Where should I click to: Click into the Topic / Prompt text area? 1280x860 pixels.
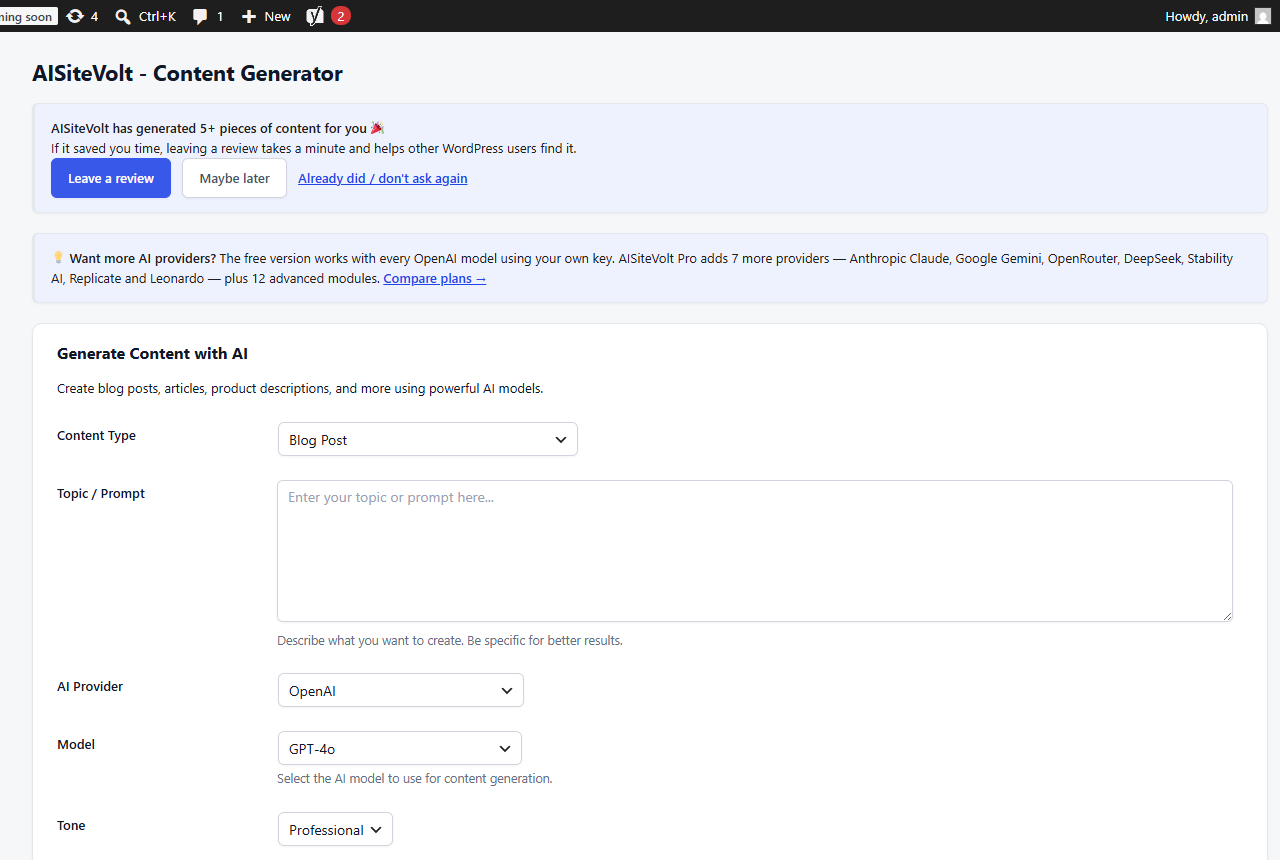[755, 551]
